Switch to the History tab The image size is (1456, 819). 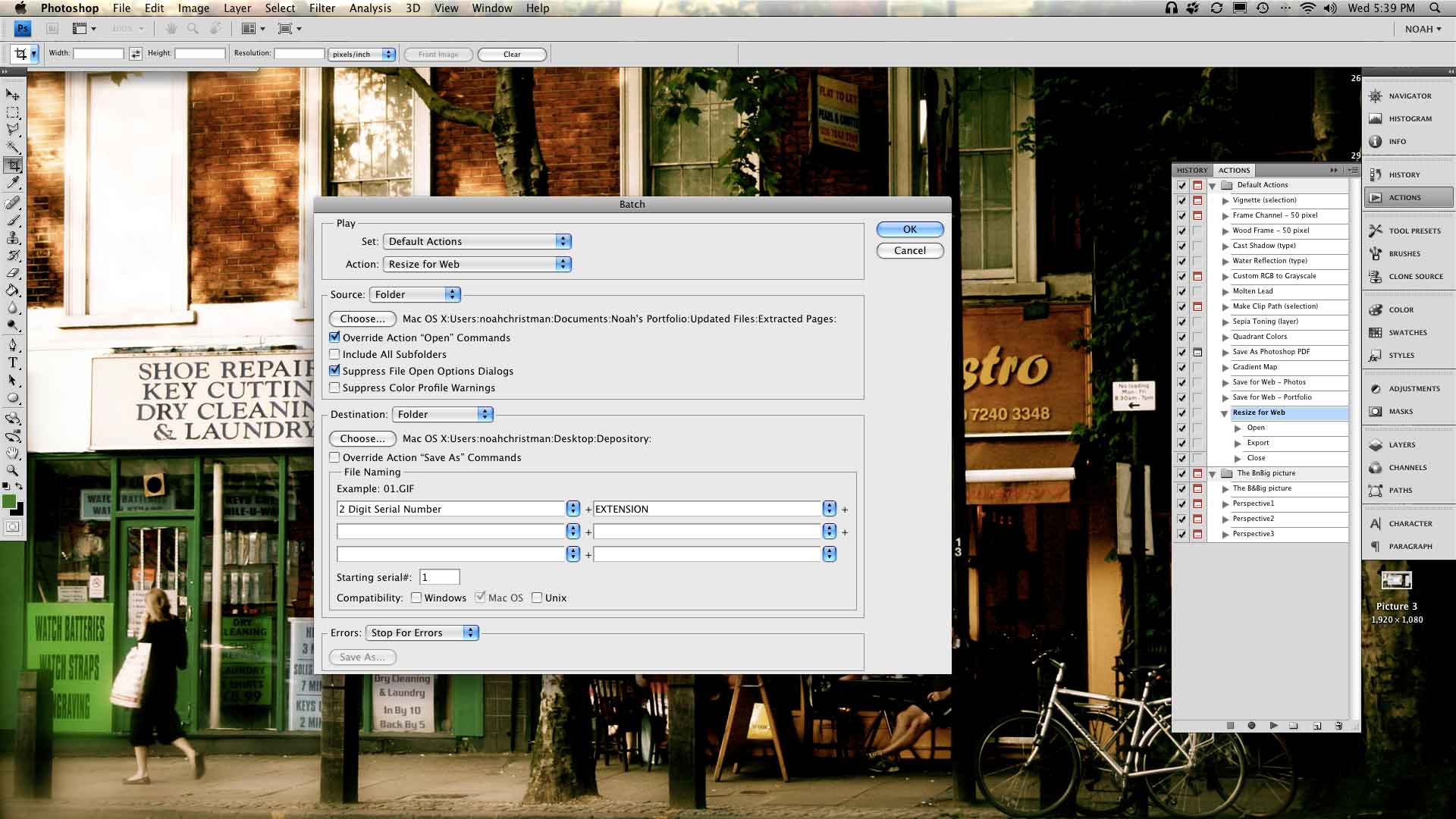[x=1192, y=170]
